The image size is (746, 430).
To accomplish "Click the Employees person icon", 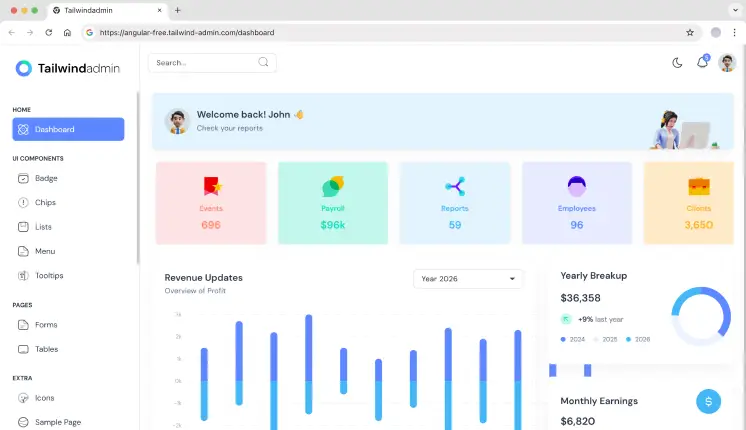I will [x=577, y=186].
